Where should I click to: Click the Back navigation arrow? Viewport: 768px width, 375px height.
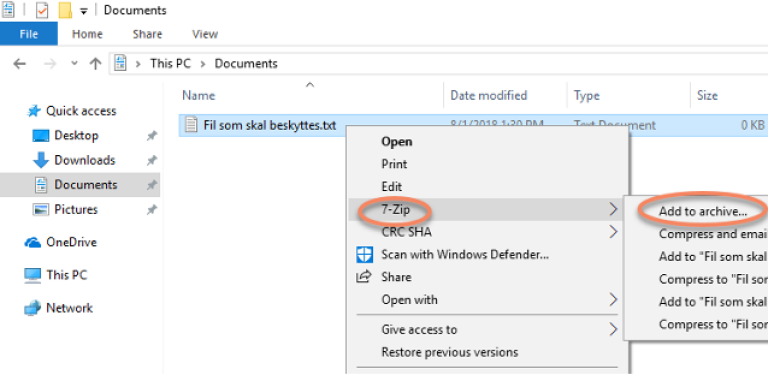pos(19,64)
